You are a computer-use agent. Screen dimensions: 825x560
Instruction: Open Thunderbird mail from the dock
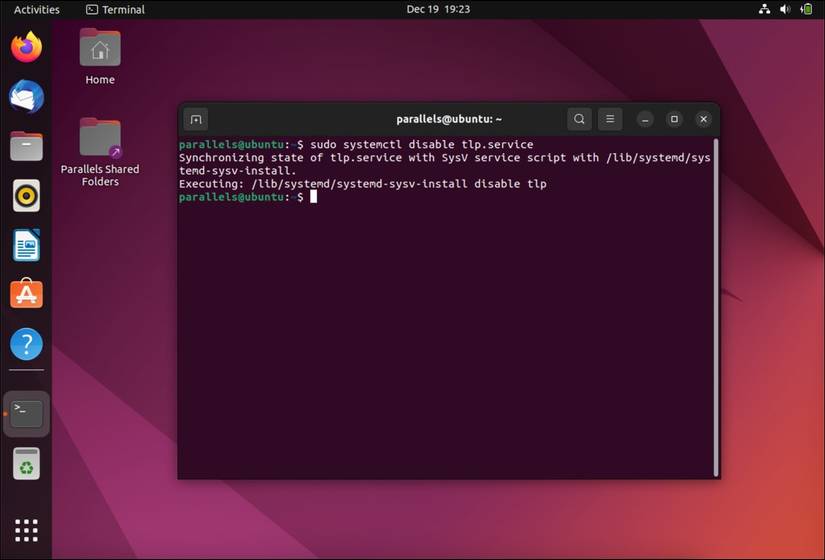[26, 96]
